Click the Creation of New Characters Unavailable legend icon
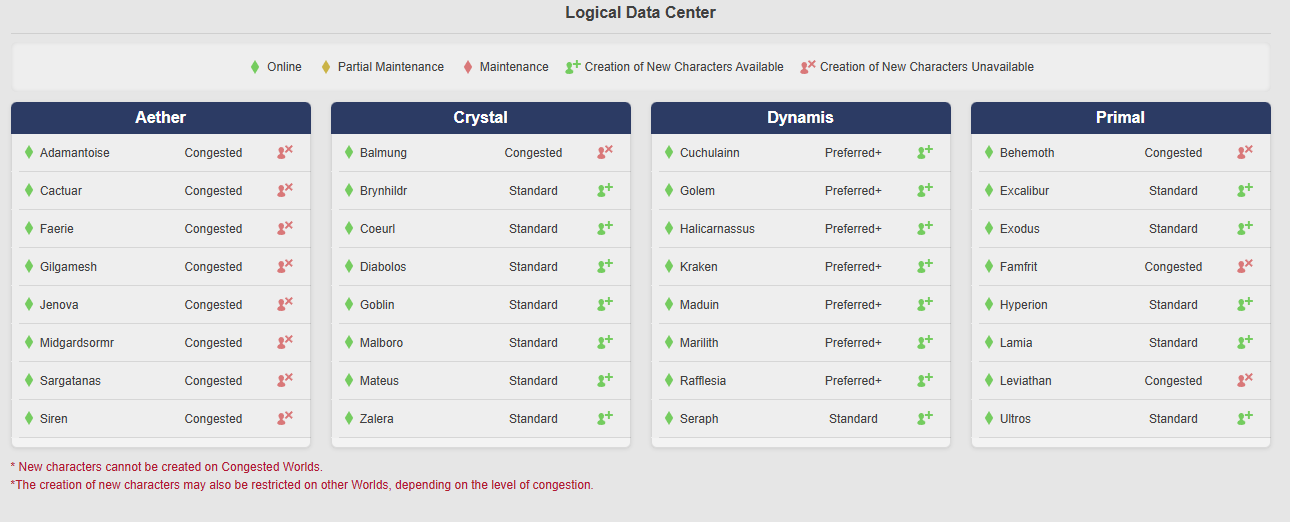 [x=808, y=66]
